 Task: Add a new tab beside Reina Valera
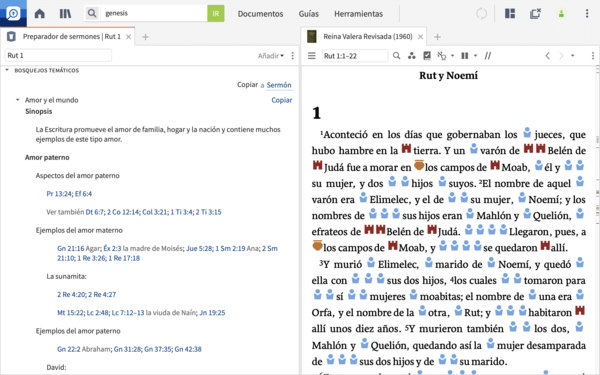tap(437, 37)
